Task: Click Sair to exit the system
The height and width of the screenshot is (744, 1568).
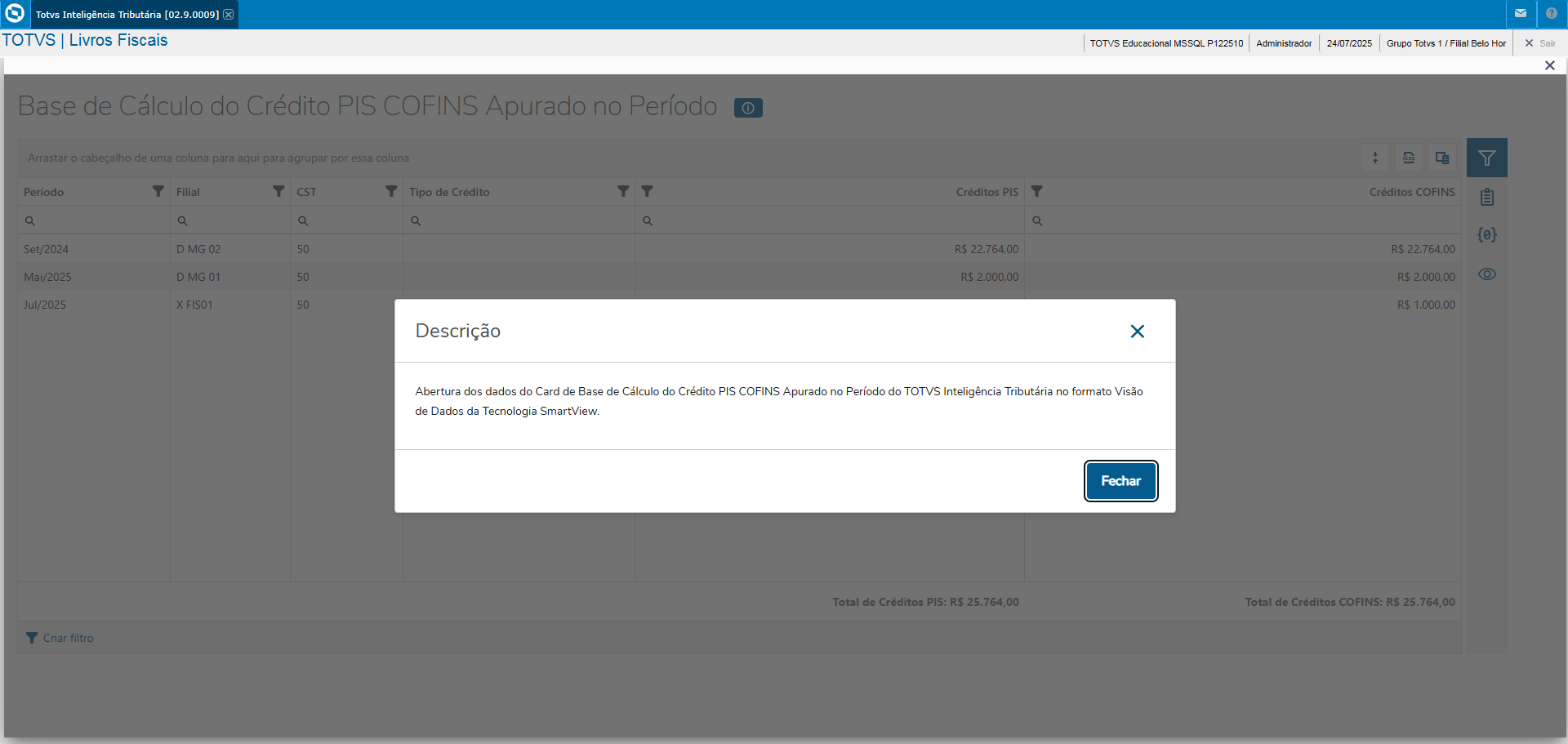Action: click(x=1540, y=43)
